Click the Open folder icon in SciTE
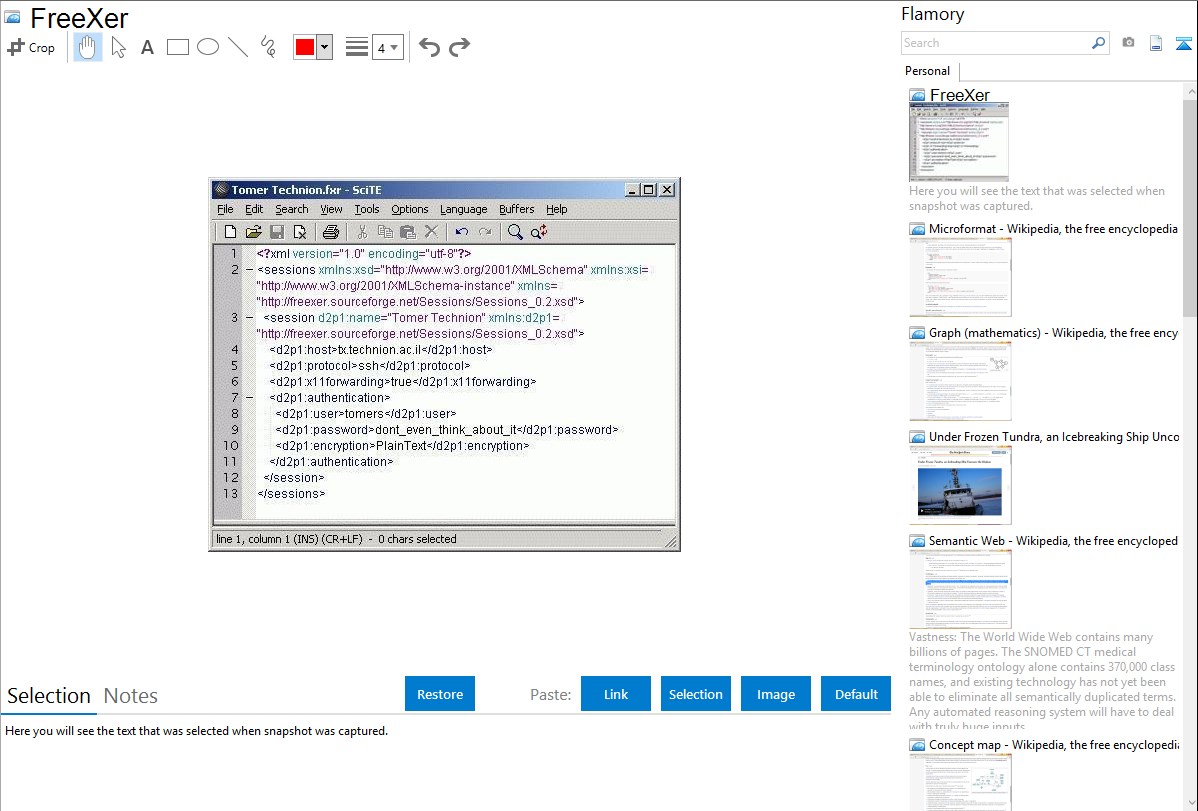 point(254,232)
